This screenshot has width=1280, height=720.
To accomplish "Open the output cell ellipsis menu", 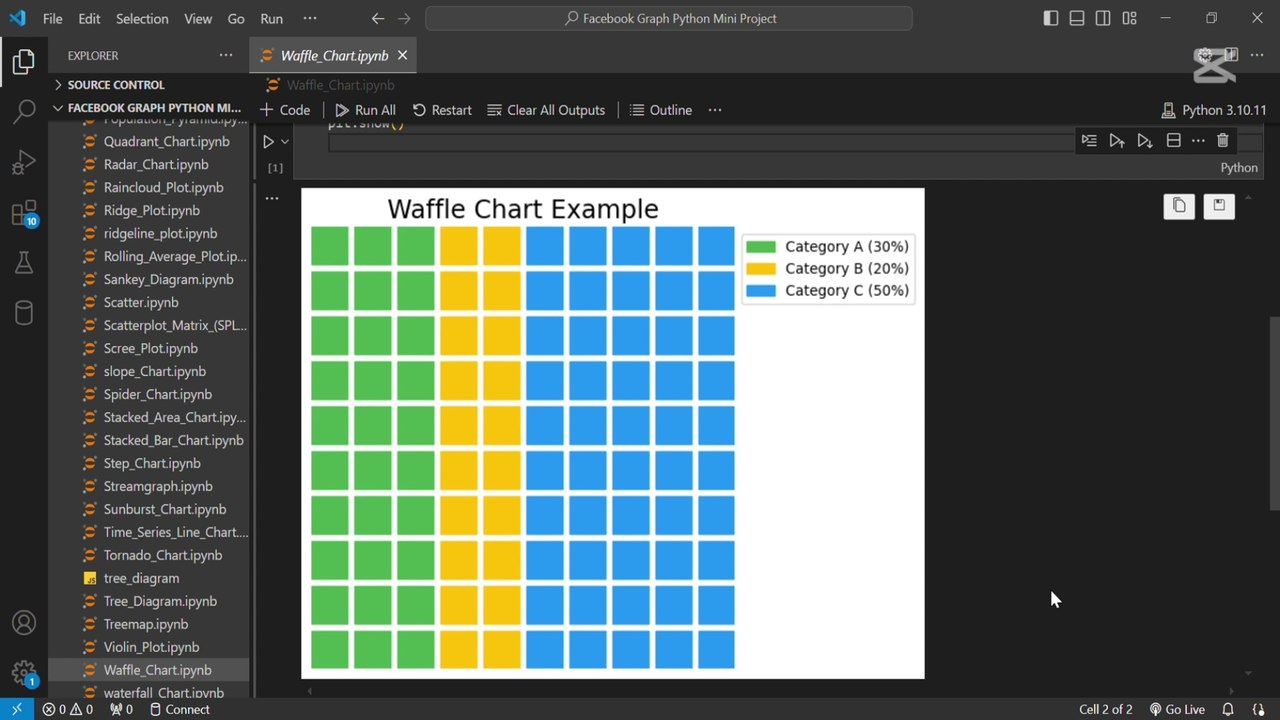I will tap(272, 199).
